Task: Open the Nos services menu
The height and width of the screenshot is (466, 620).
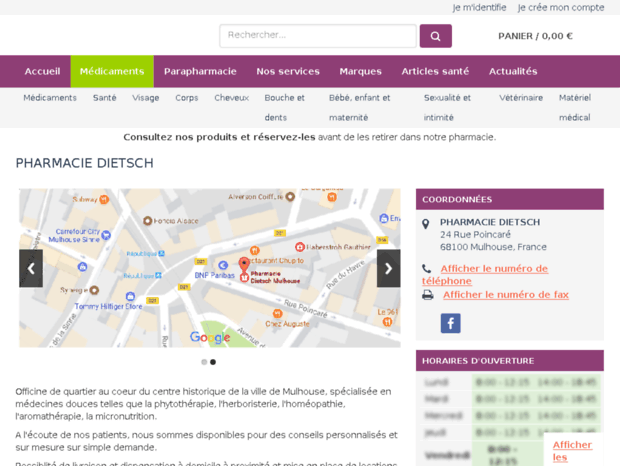Action: (x=288, y=72)
